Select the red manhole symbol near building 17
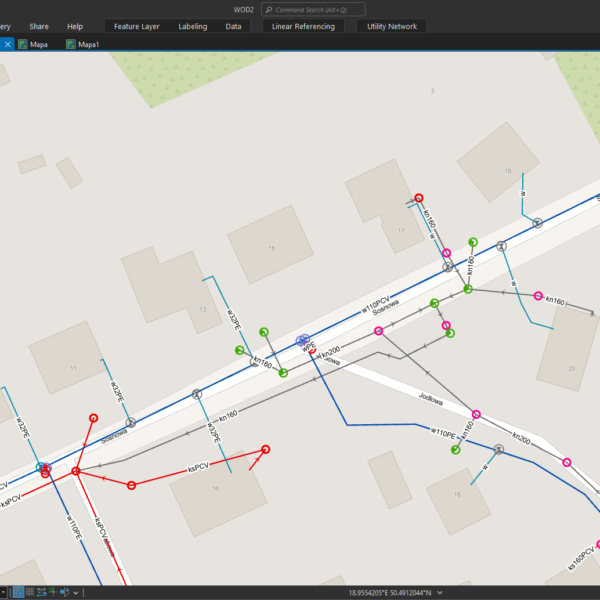 click(x=419, y=198)
